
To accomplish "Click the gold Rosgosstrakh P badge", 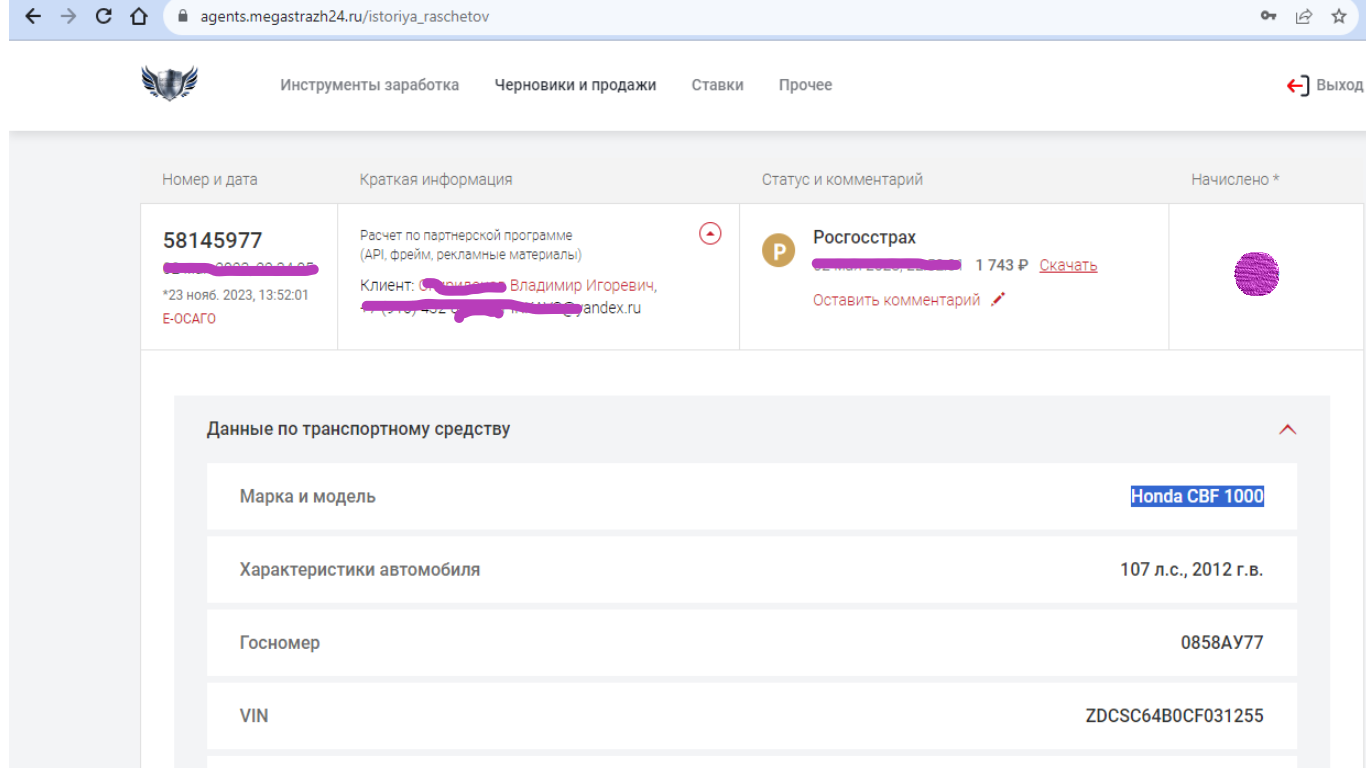I will pyautogui.click(x=778, y=250).
